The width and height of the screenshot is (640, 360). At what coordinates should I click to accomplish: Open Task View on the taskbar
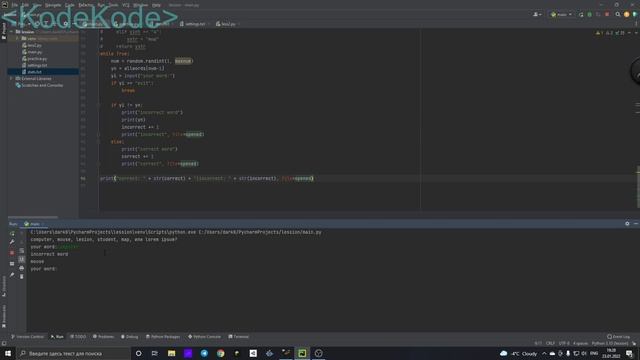[x=155, y=353]
